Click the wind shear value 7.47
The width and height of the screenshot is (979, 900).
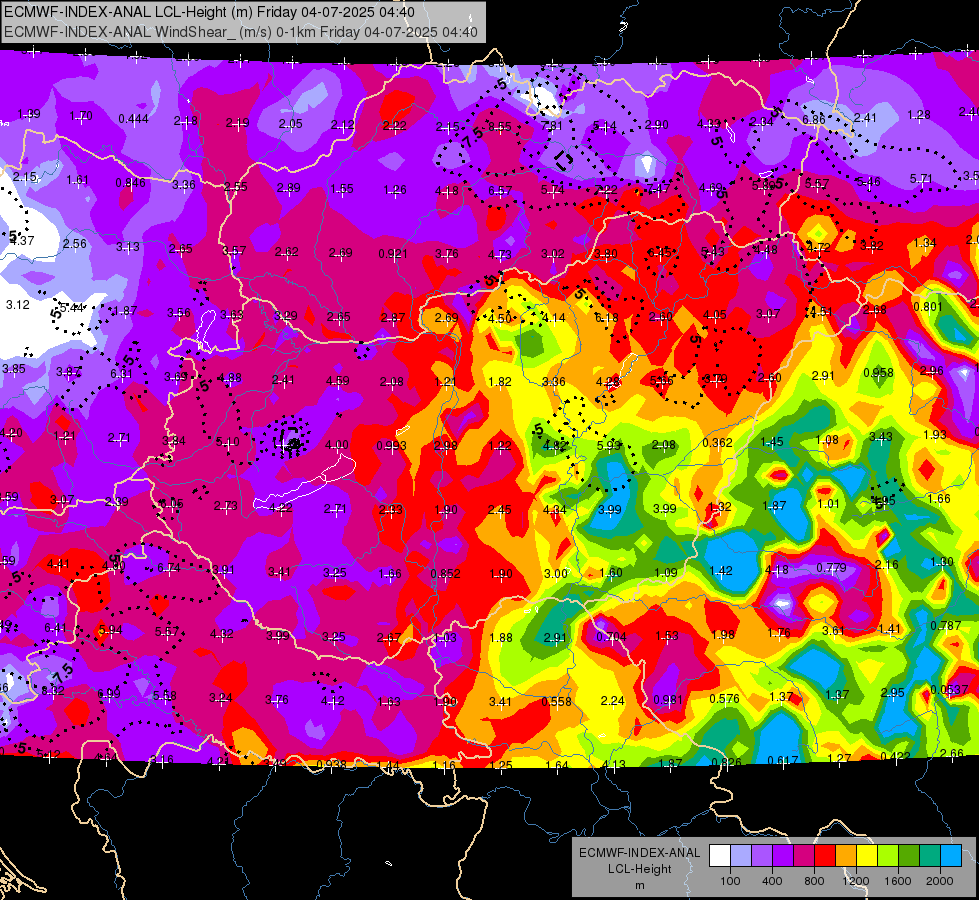point(658,188)
